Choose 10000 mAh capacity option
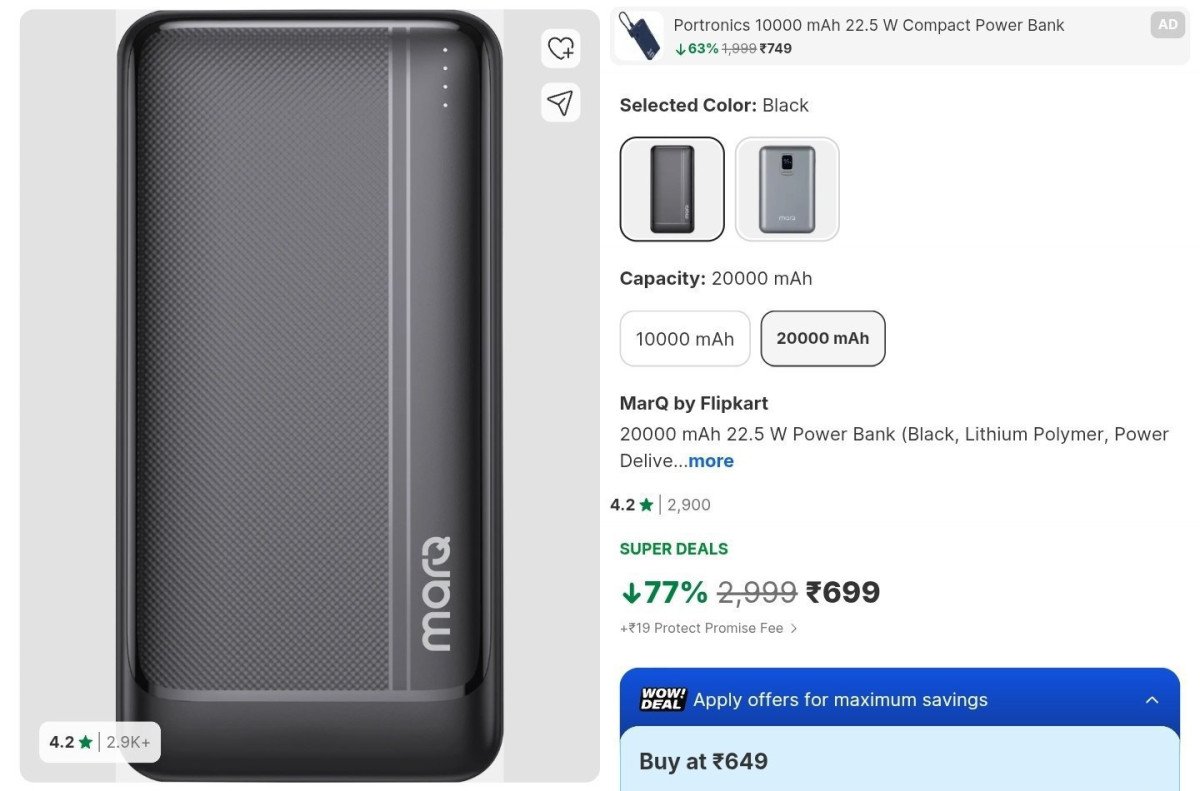Screen dimensions: 1200x791 tap(685, 339)
